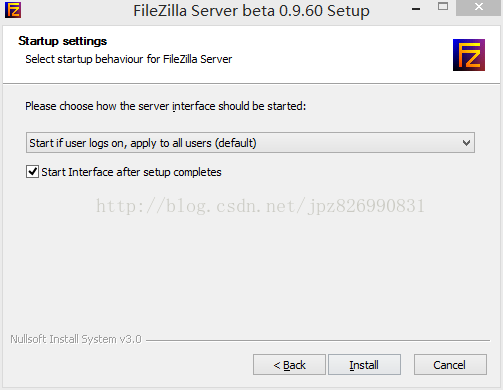Click the 'Start Interface after setup completes' label
This screenshot has height=390, width=503.
tap(131, 172)
